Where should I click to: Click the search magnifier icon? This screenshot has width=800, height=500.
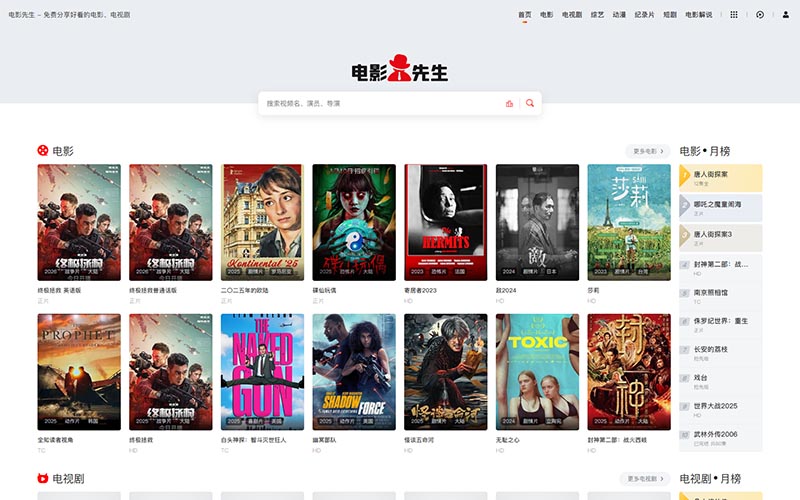coord(530,103)
